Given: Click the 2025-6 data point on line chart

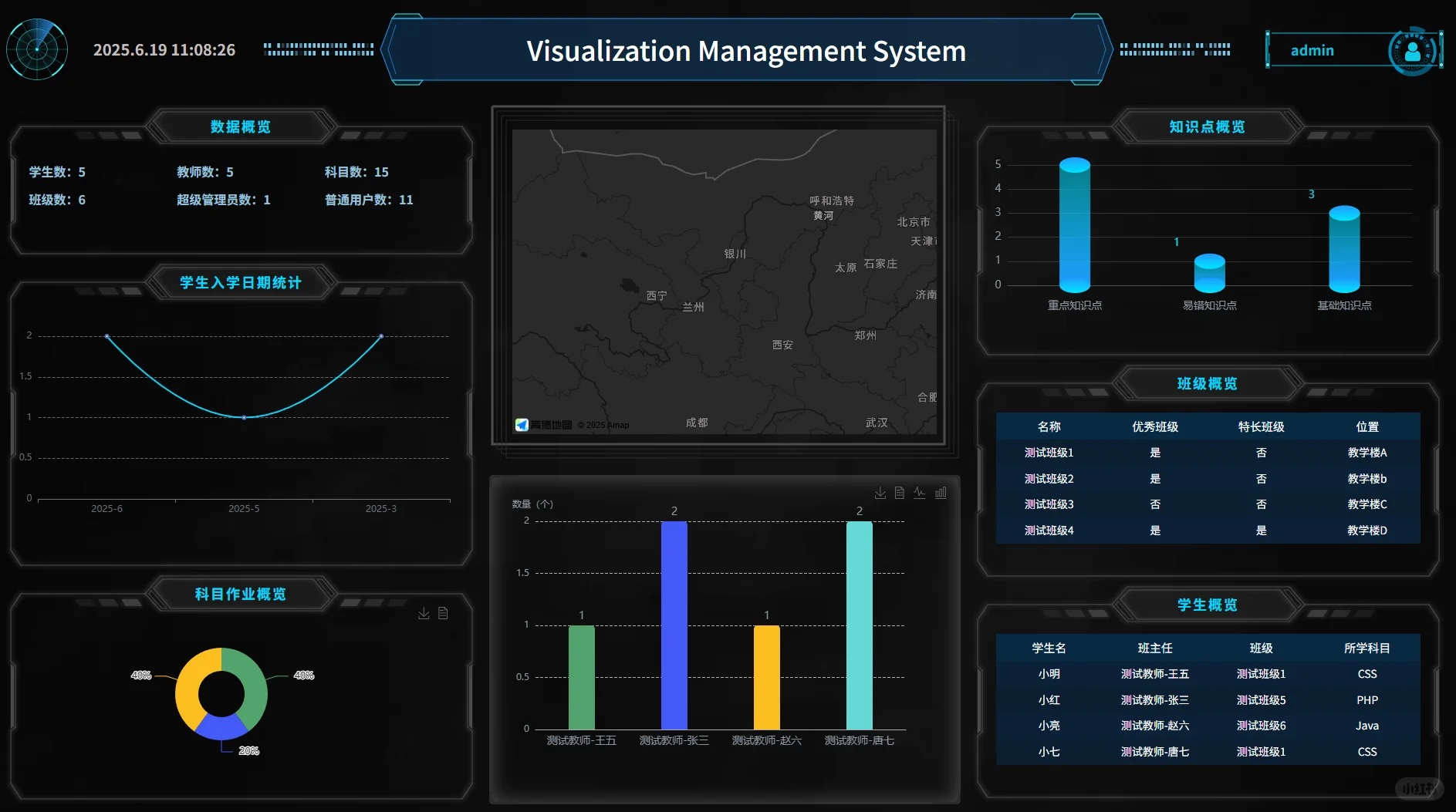Looking at the screenshot, I should (106, 336).
